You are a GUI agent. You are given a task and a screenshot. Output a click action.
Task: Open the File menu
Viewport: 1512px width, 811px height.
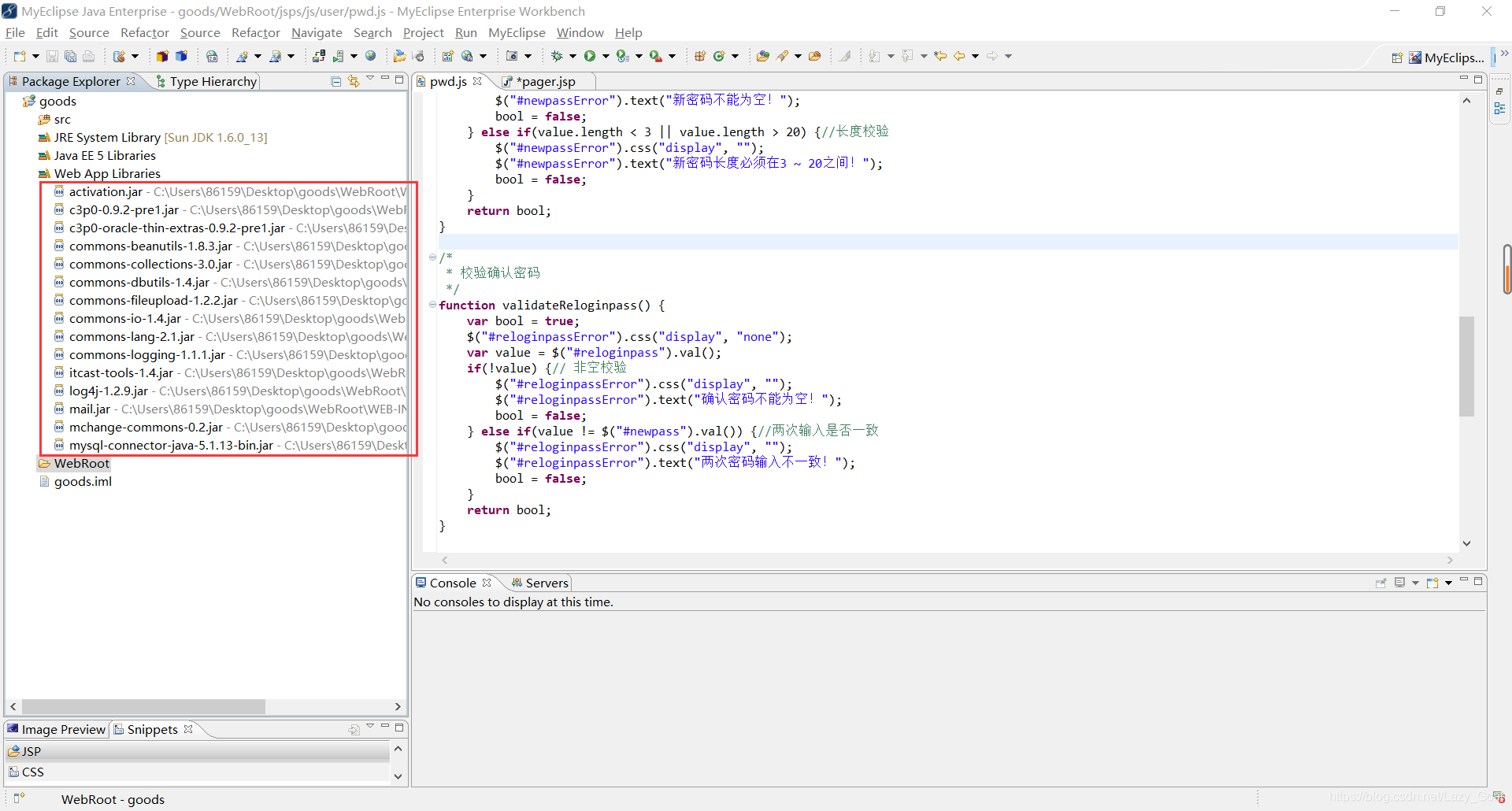click(15, 32)
